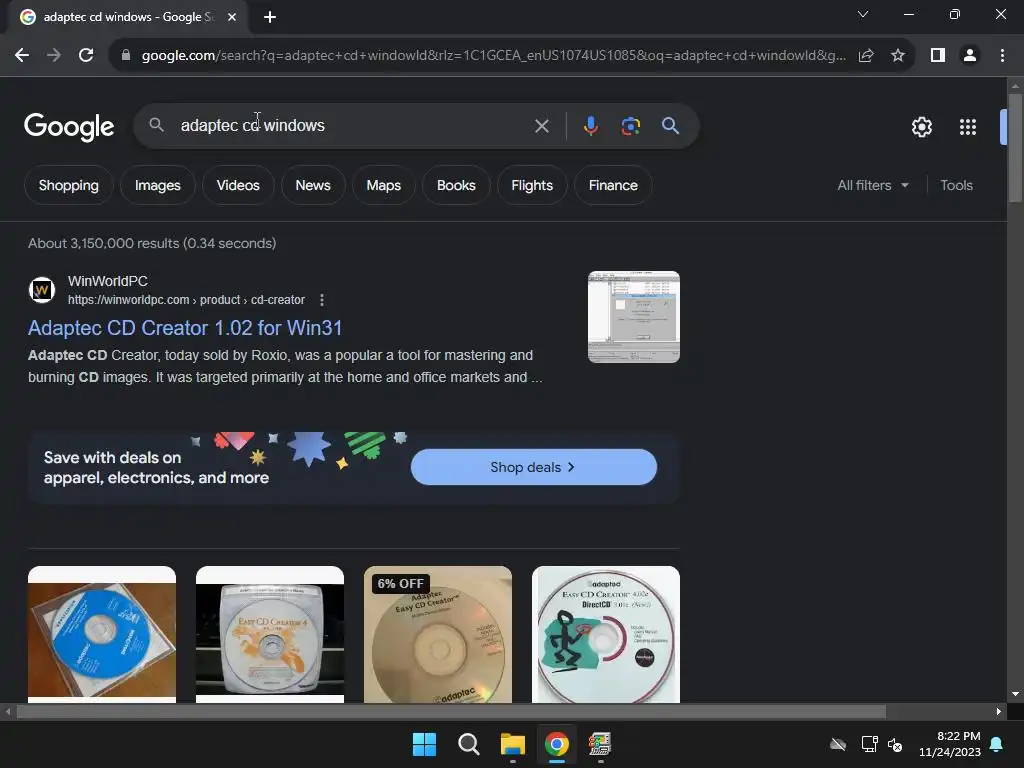Close the adaptec cd windows tab
Screen dimensions: 1024x768
click(x=232, y=17)
